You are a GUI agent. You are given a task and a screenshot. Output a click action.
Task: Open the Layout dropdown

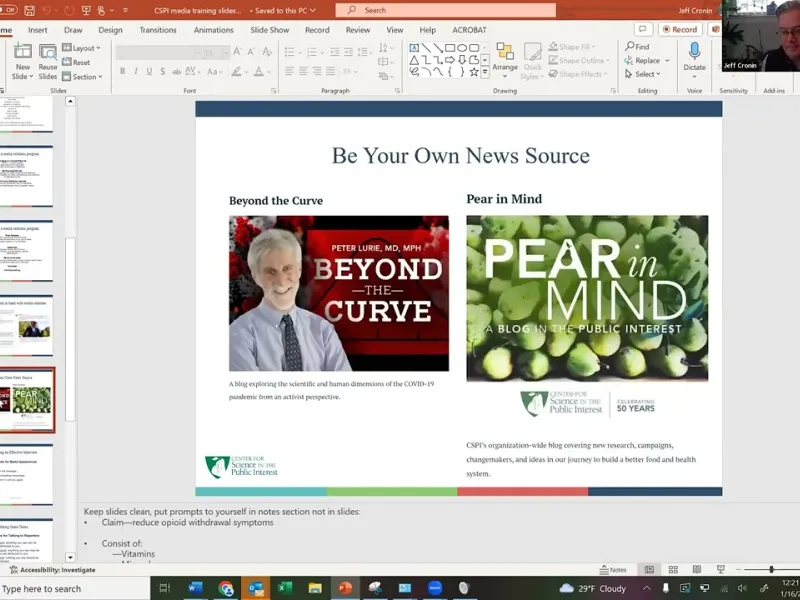[81, 48]
